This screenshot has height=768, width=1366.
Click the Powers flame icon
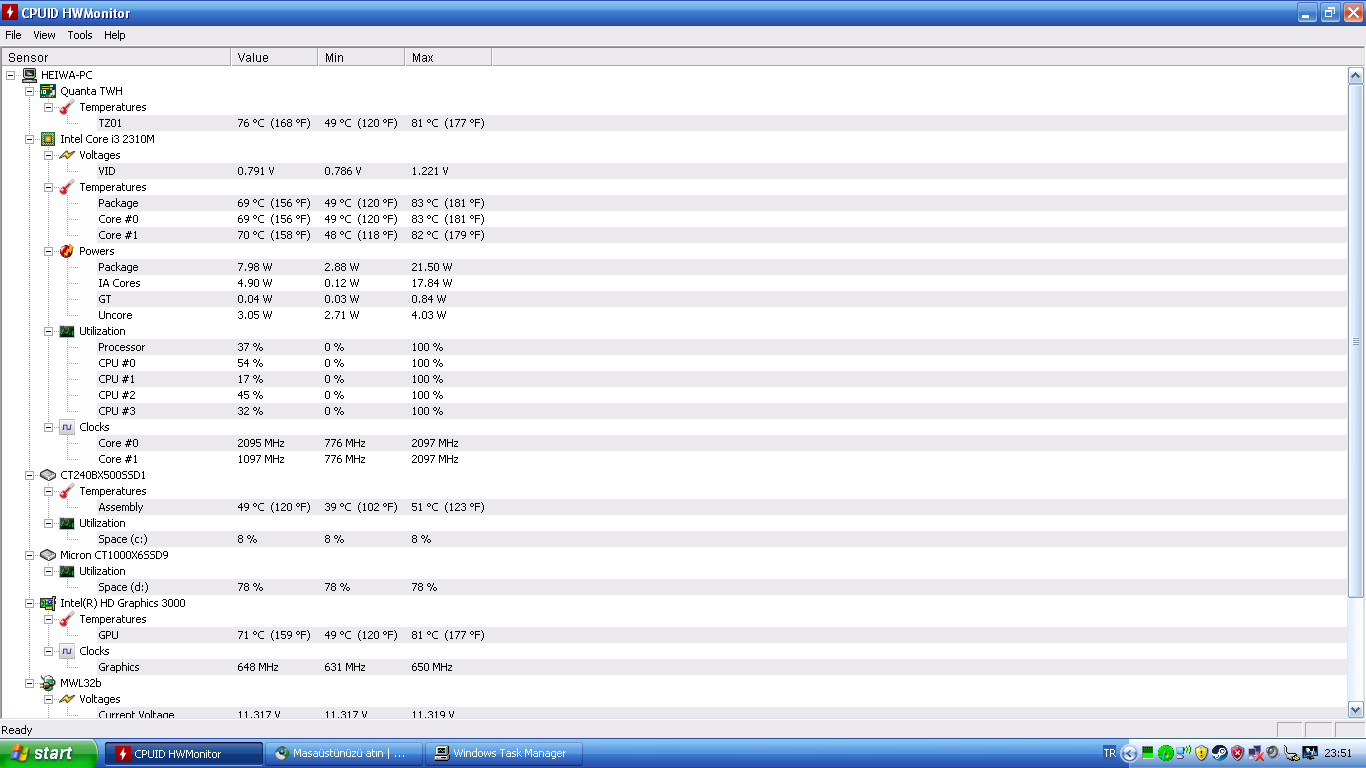(67, 251)
